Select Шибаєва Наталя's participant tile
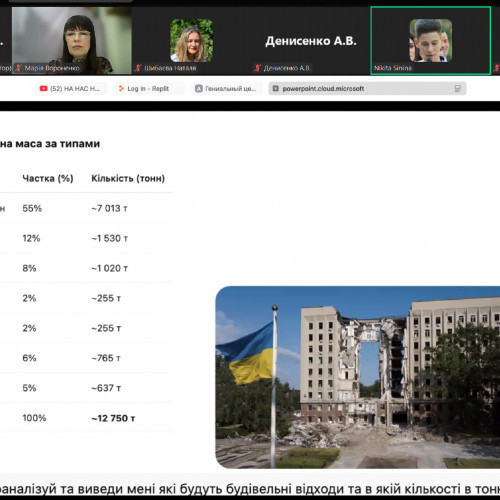The image size is (500, 500). 191,40
